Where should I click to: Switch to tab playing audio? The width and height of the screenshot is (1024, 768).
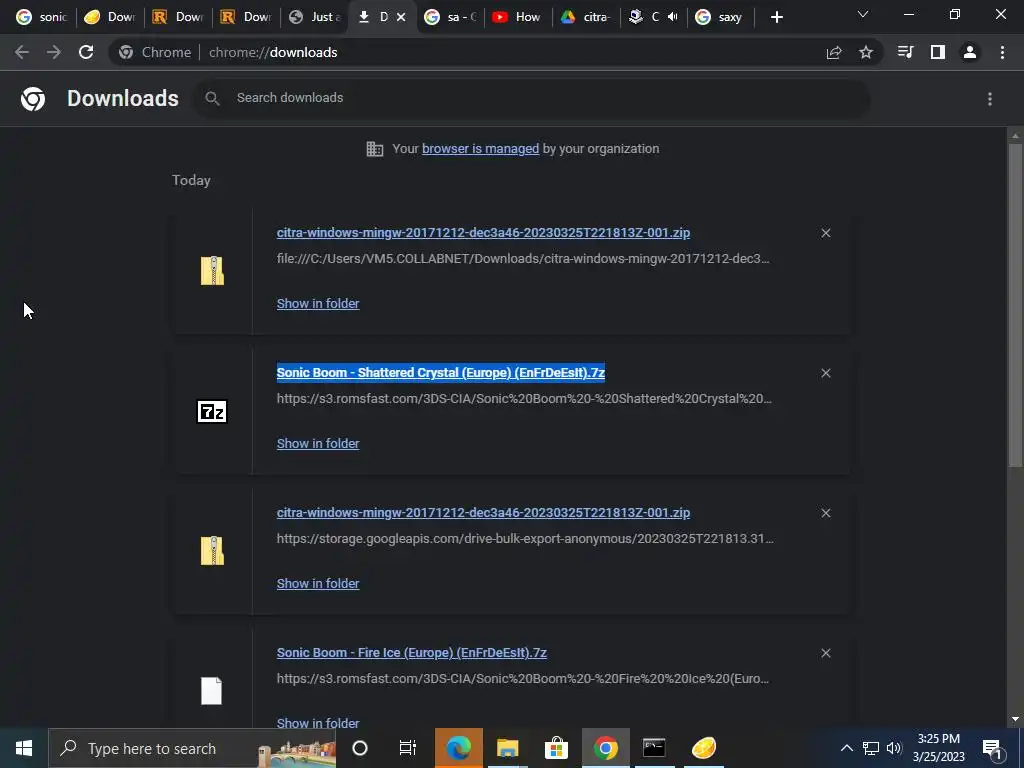[654, 17]
